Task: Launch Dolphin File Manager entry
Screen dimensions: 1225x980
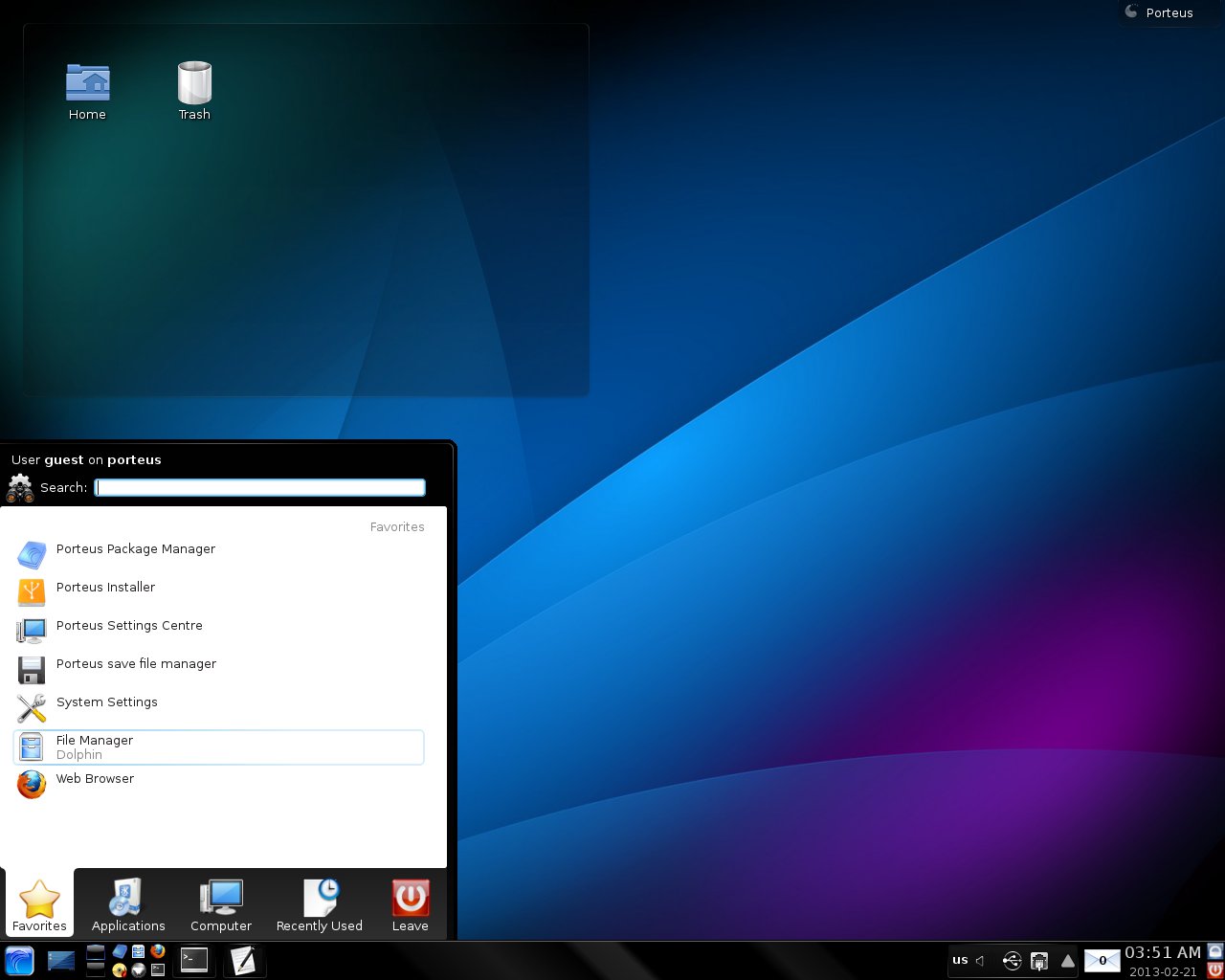Action: coord(95,746)
